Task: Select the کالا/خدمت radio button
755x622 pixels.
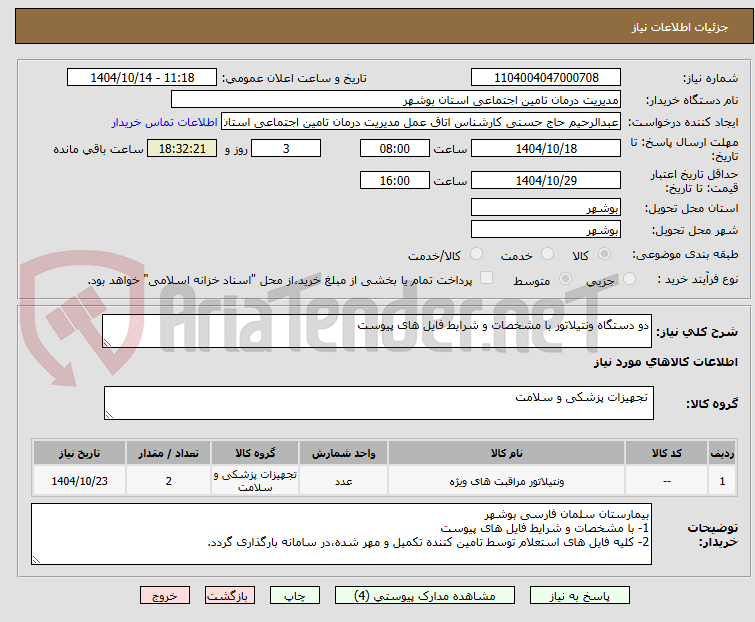Action: (476, 254)
